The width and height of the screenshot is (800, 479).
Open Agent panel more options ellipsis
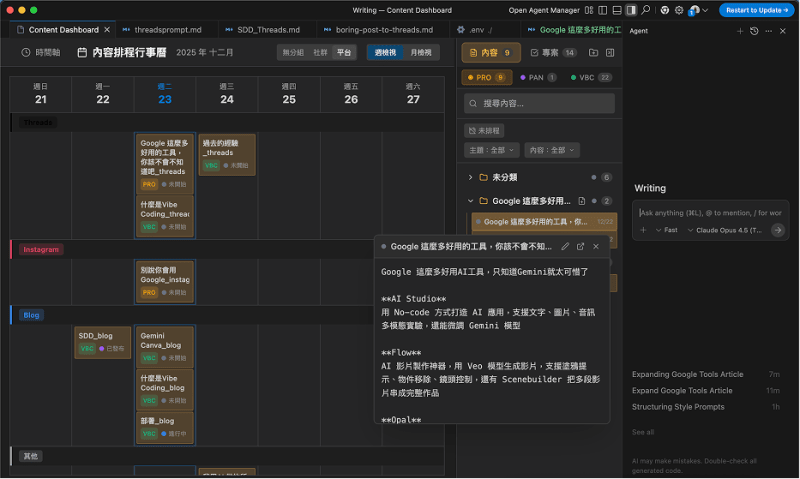768,31
